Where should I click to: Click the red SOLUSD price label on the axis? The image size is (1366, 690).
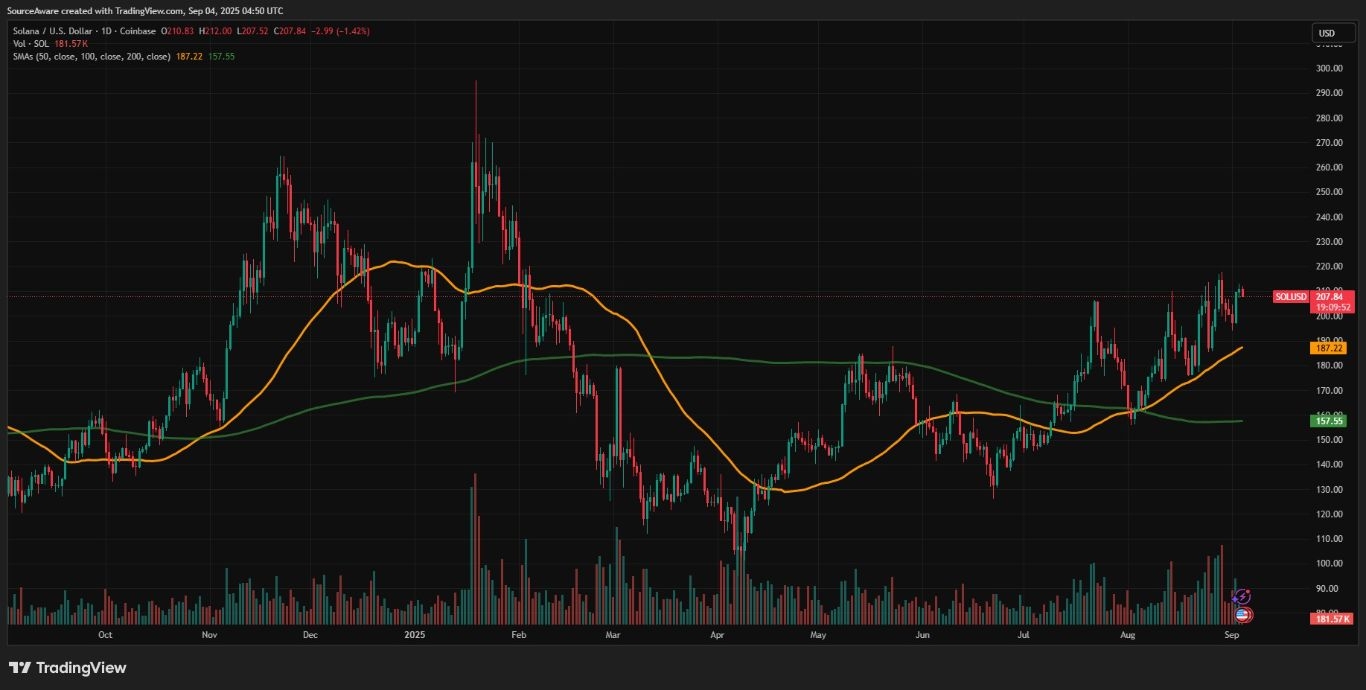(x=1293, y=297)
